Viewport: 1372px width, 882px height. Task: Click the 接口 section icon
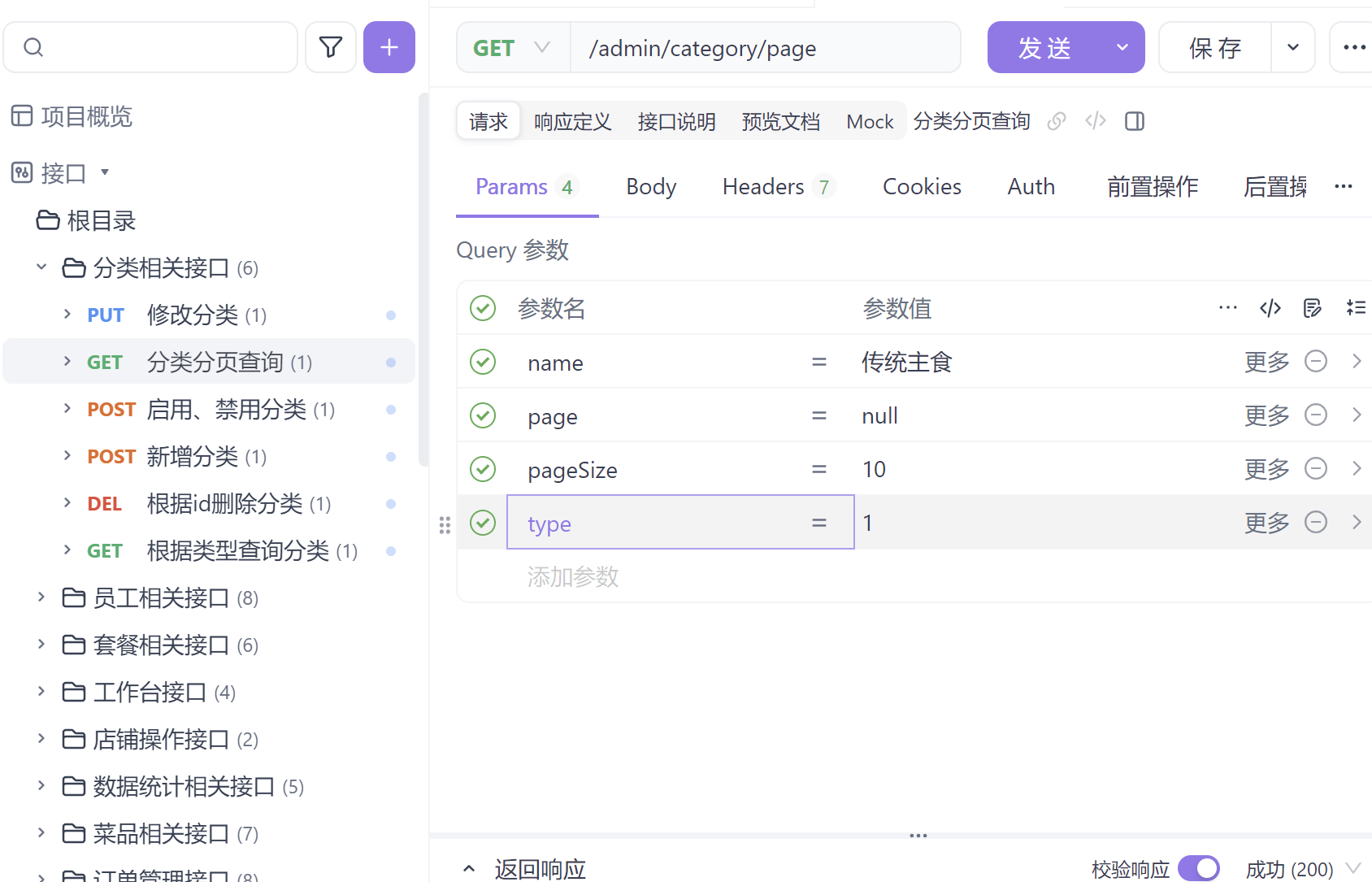tap(22, 172)
